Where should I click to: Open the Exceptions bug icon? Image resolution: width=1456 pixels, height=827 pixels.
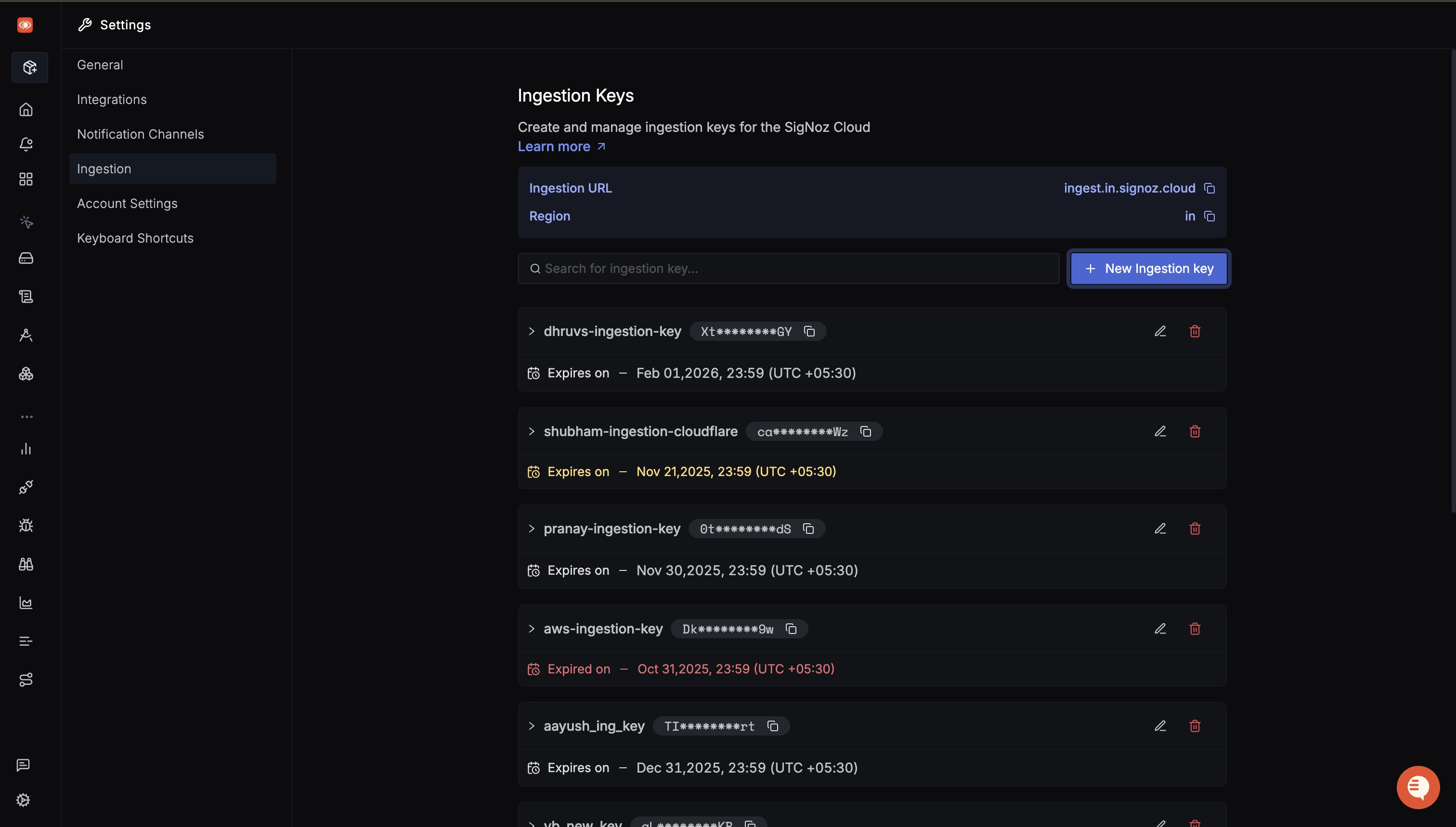(26, 525)
